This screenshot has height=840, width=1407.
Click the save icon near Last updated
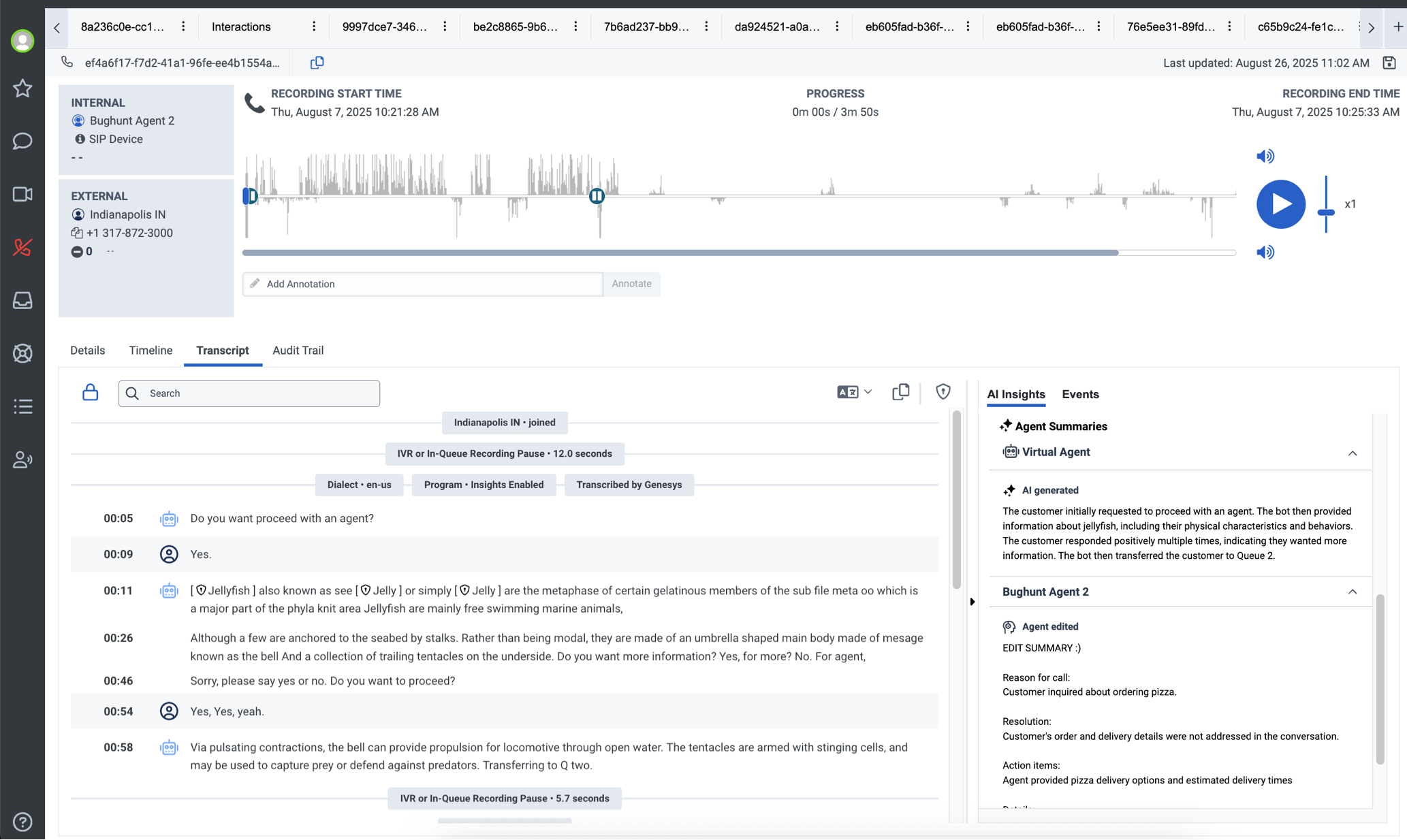(x=1389, y=63)
